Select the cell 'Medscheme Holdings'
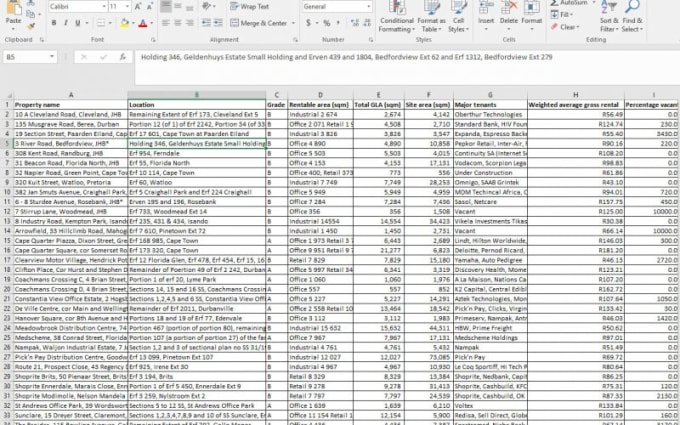This screenshot has width=680, height=425. (x=490, y=338)
